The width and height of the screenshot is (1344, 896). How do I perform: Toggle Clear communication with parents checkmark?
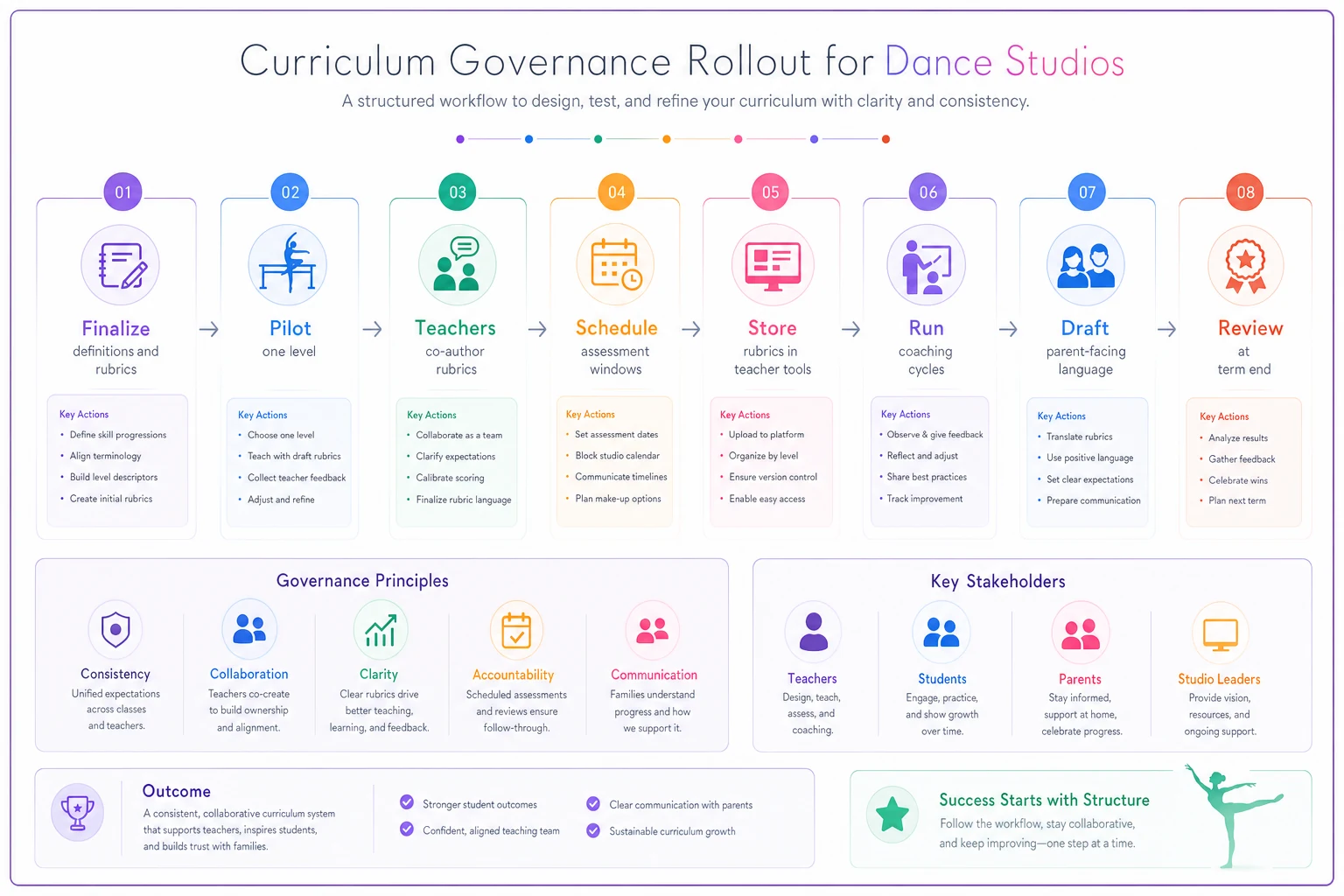[x=593, y=803]
